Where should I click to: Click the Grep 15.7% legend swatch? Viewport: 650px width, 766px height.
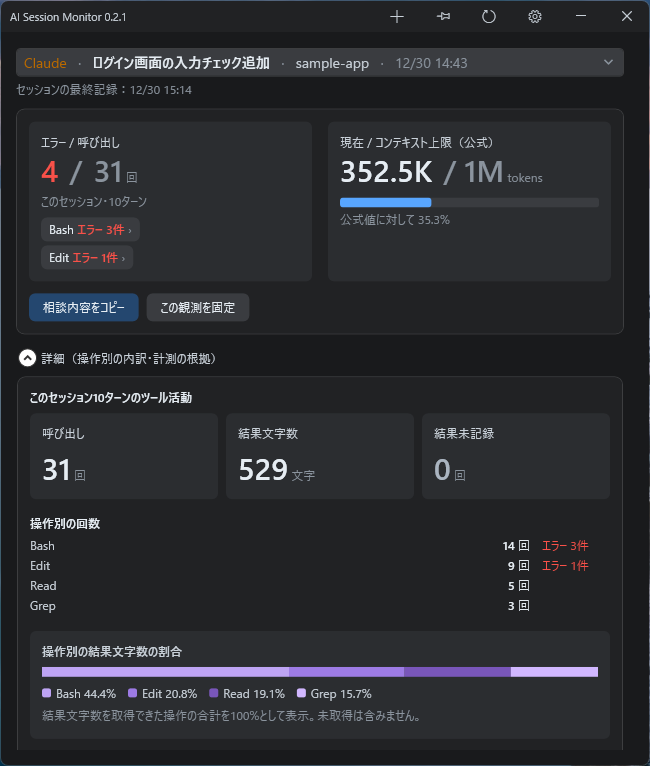[x=301, y=693]
